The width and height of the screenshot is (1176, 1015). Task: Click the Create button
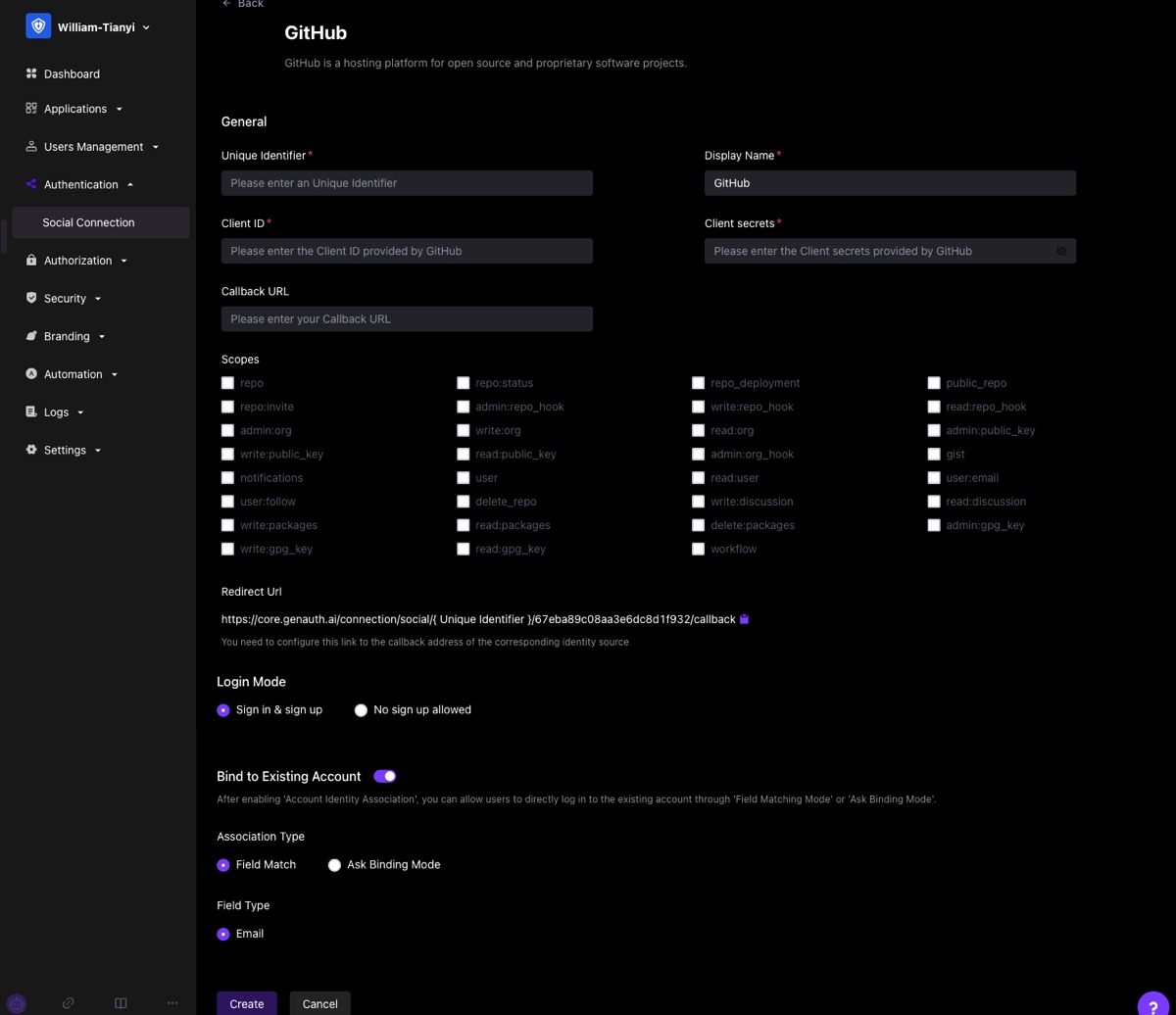tap(247, 1003)
